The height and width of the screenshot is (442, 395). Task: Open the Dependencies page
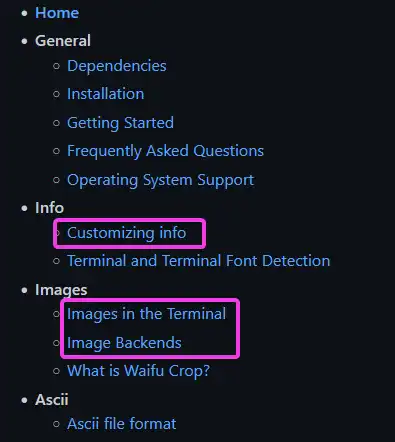pyautogui.click(x=117, y=66)
